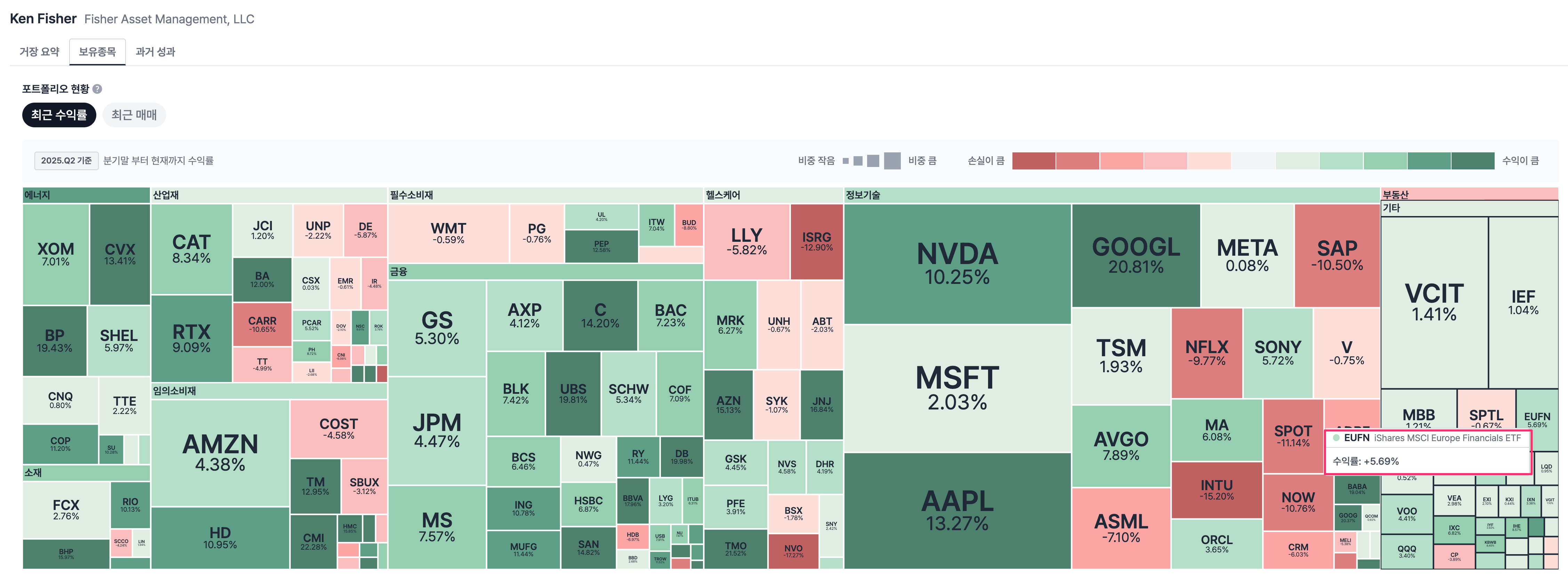The height and width of the screenshot is (574, 1568).
Task: Click the largest gray weight legend square
Action: [x=892, y=161]
